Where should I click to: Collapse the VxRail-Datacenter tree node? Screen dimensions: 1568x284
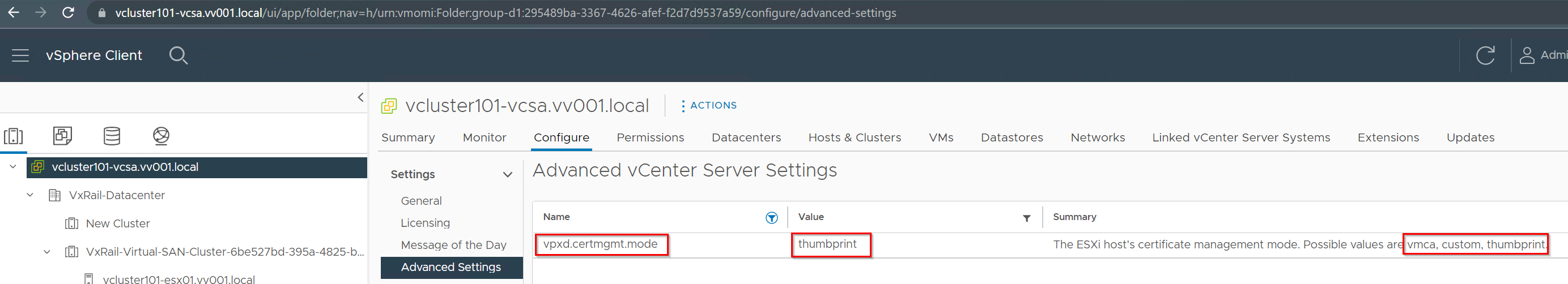30,195
